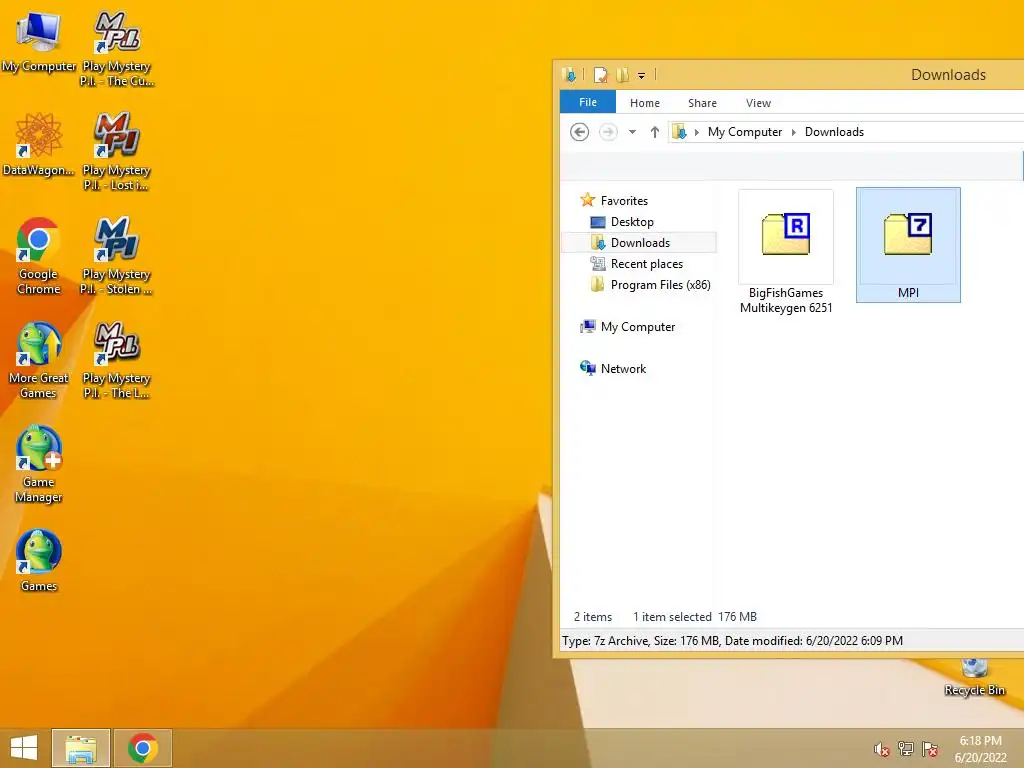This screenshot has height=768, width=1024.
Task: Open the Home ribbon tab
Action: 645,103
